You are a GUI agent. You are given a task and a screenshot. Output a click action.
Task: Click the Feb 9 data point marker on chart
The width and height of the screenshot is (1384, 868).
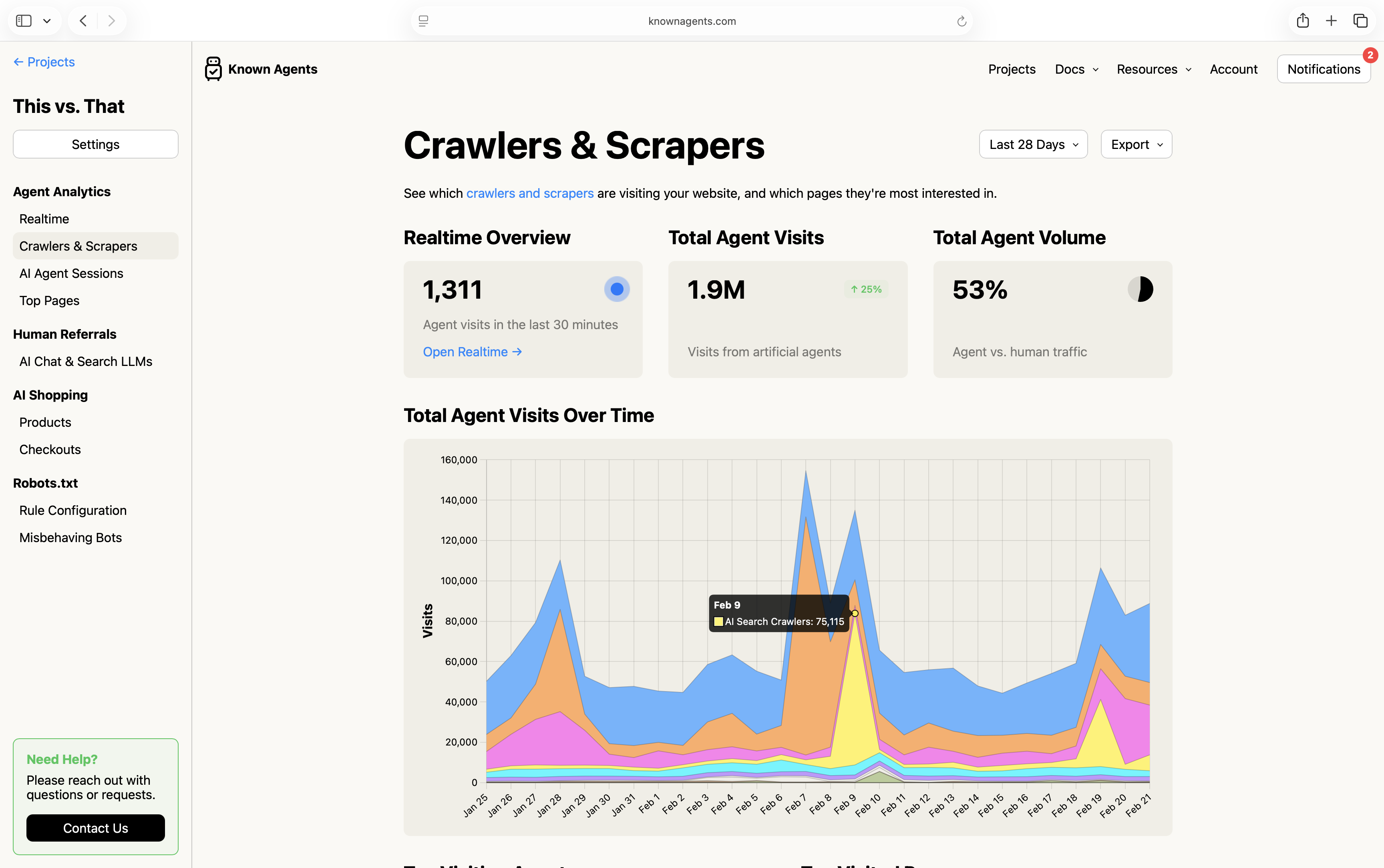(x=855, y=614)
